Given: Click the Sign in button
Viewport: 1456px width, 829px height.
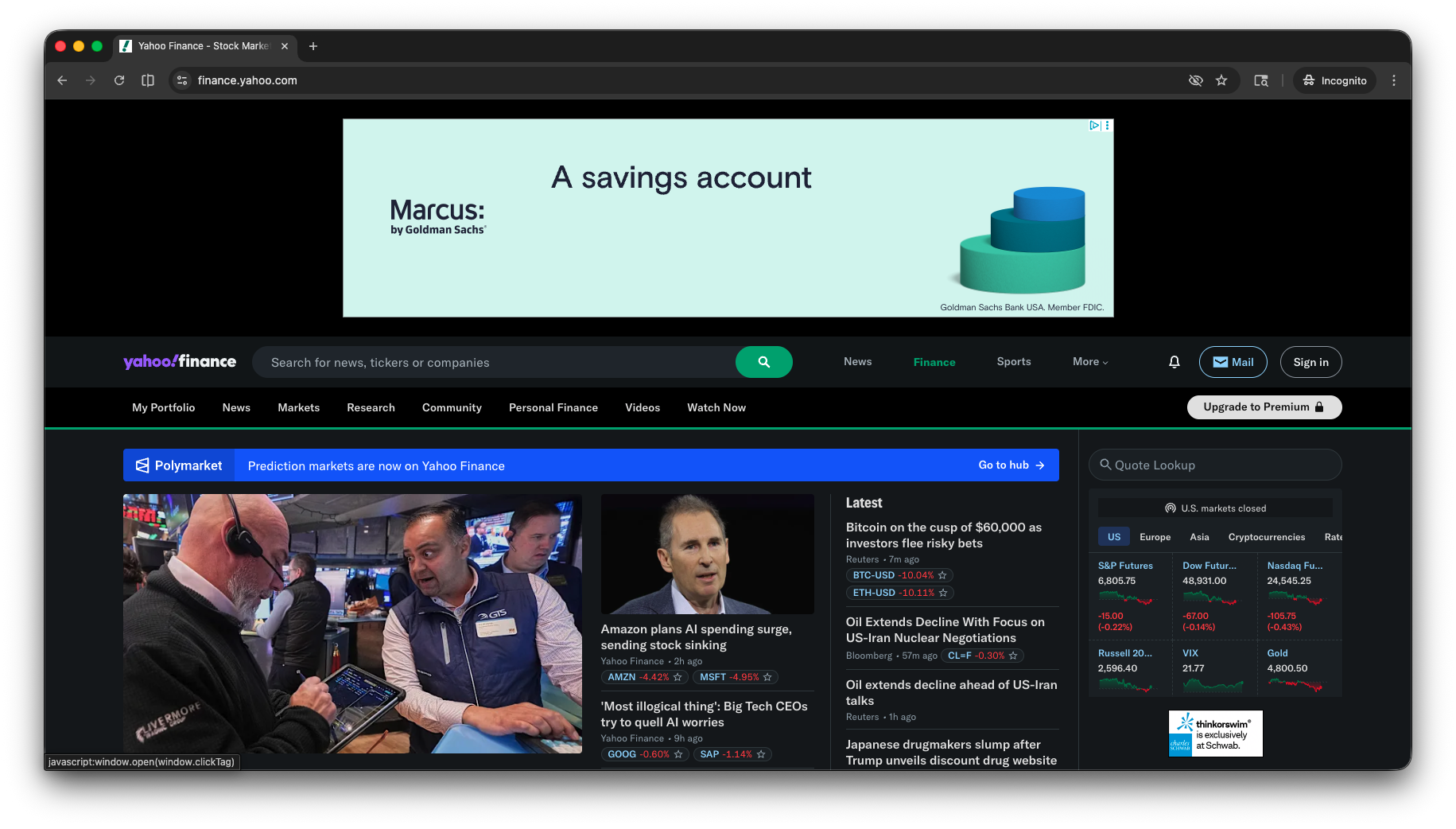Looking at the screenshot, I should [x=1310, y=362].
